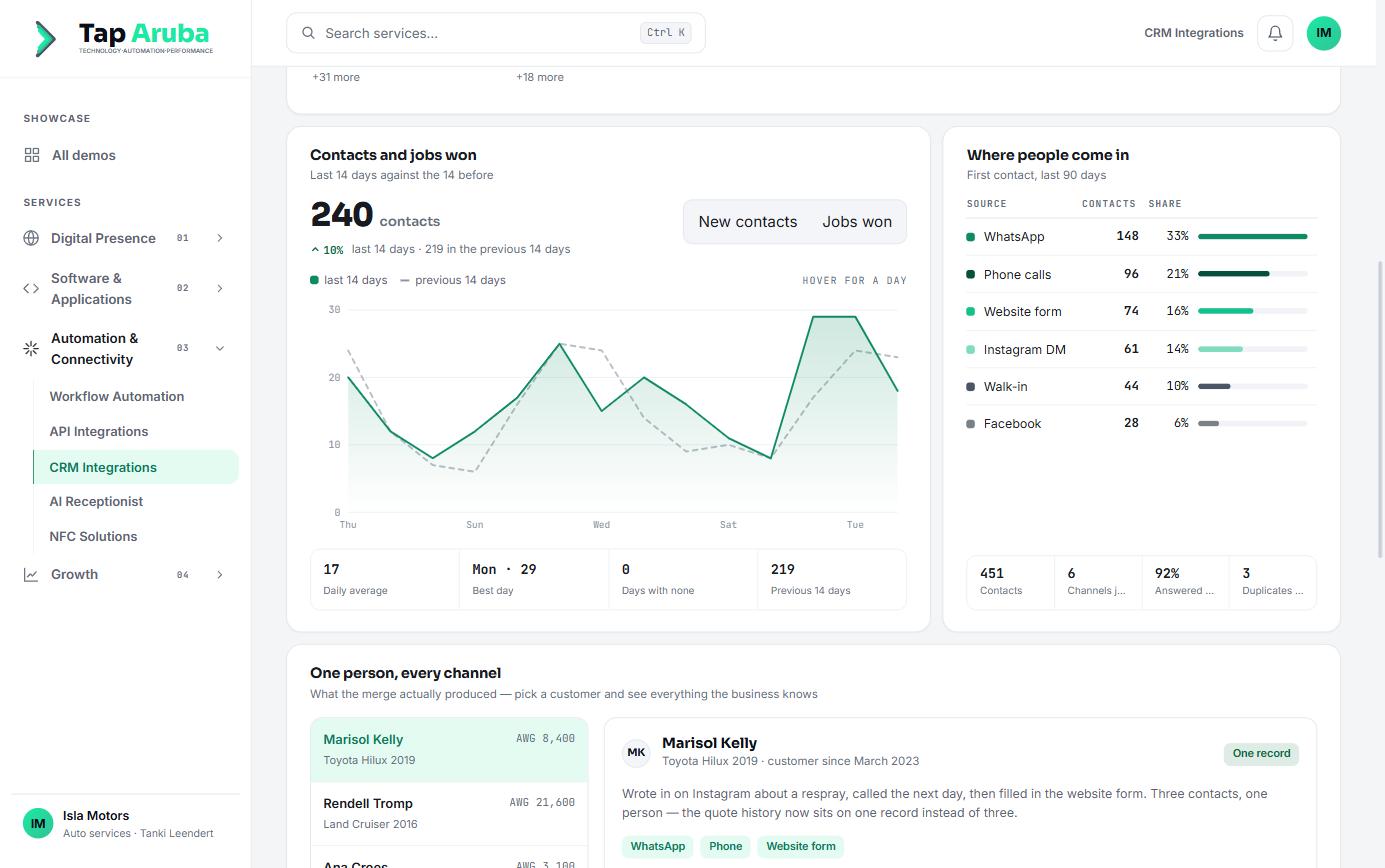This screenshot has width=1385, height=868.
Task: Expand the Digital Presence section
Action: click(220, 238)
